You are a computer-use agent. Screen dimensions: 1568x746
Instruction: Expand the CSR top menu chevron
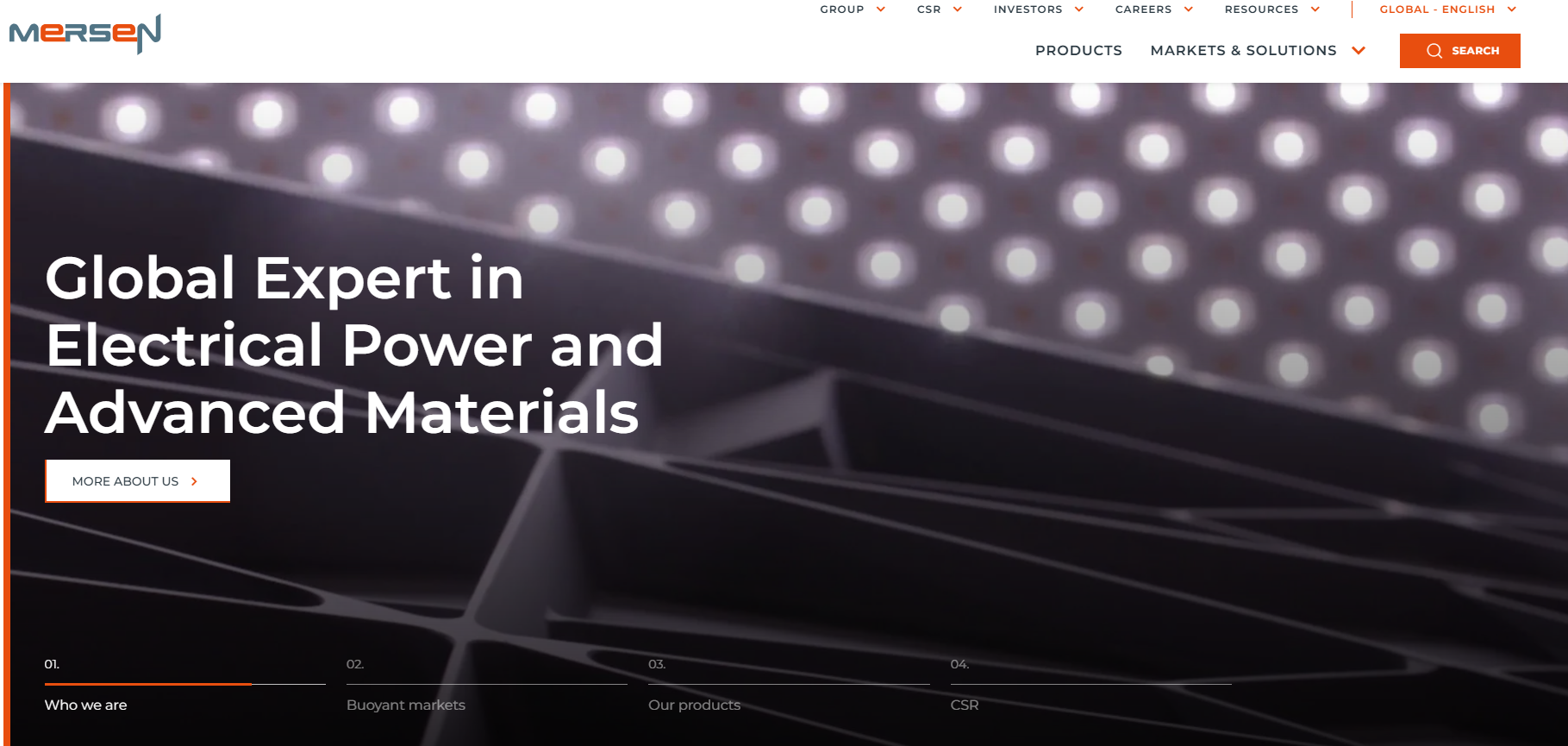[x=958, y=9]
